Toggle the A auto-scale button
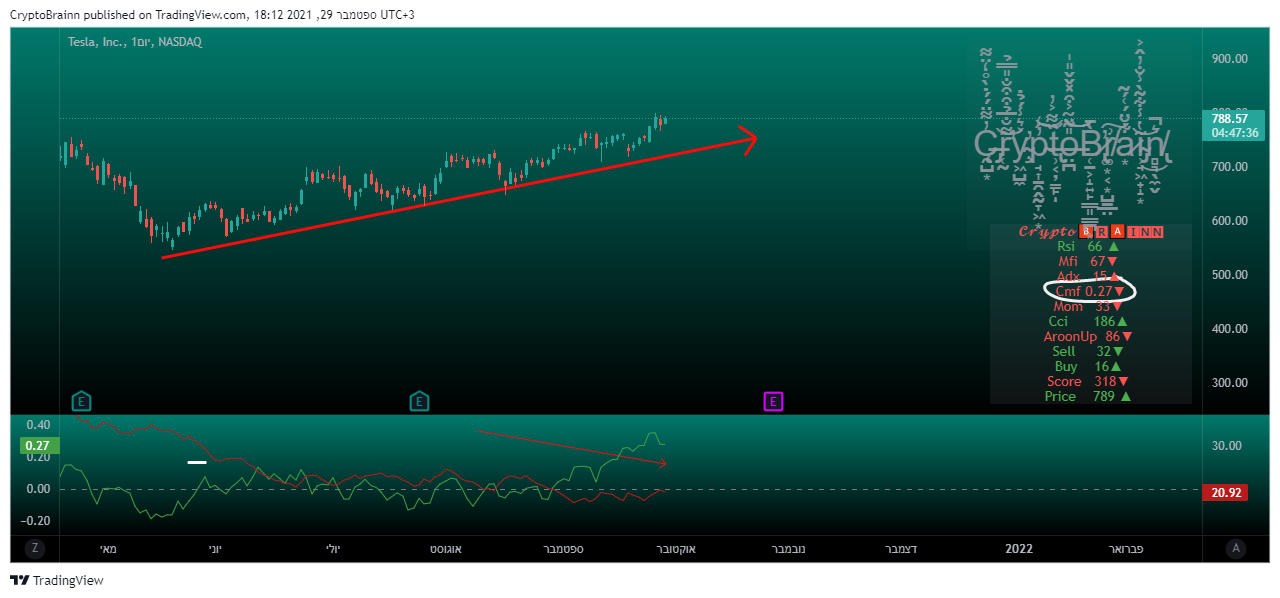The width and height of the screenshot is (1280, 598). click(x=1236, y=548)
